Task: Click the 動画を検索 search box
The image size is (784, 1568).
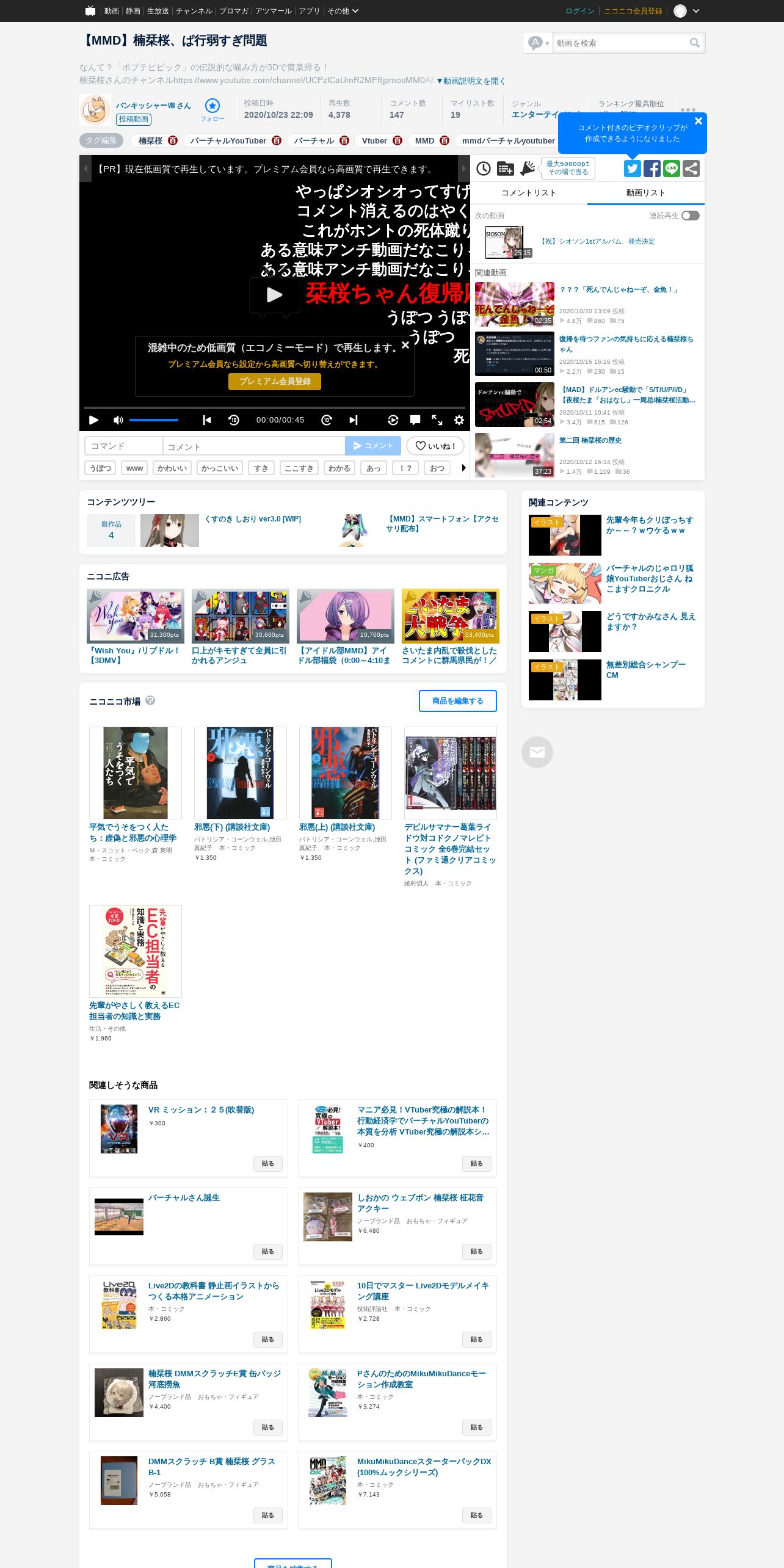Action: tap(620, 43)
